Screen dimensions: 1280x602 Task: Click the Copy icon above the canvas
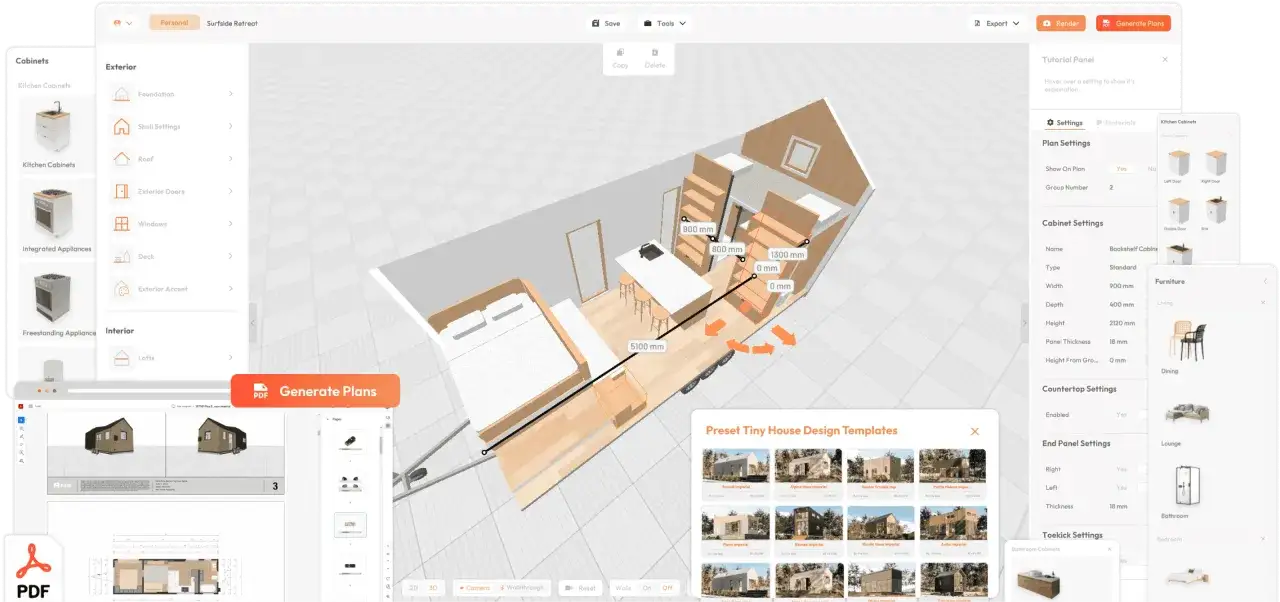620,58
